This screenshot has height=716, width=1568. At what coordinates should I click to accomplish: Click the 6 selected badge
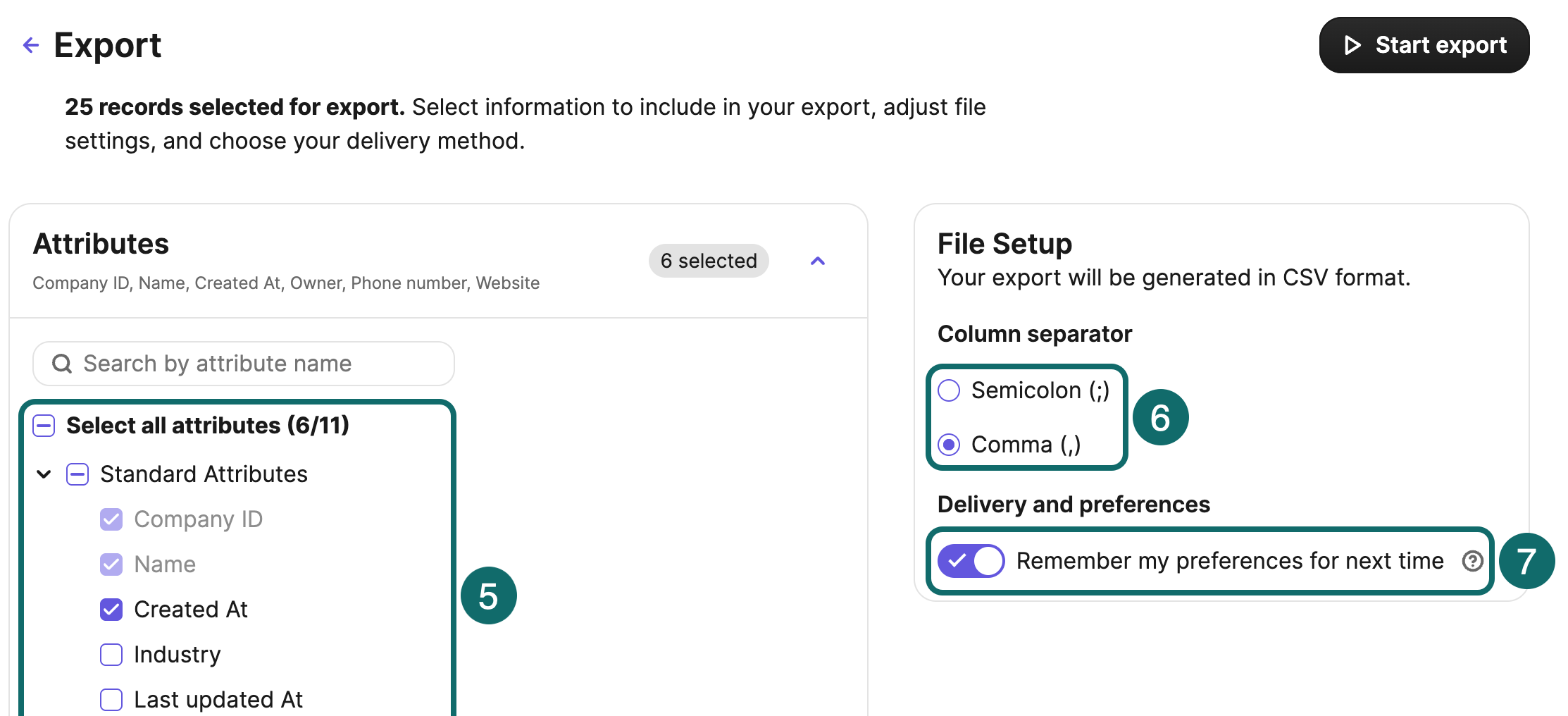[x=708, y=261]
